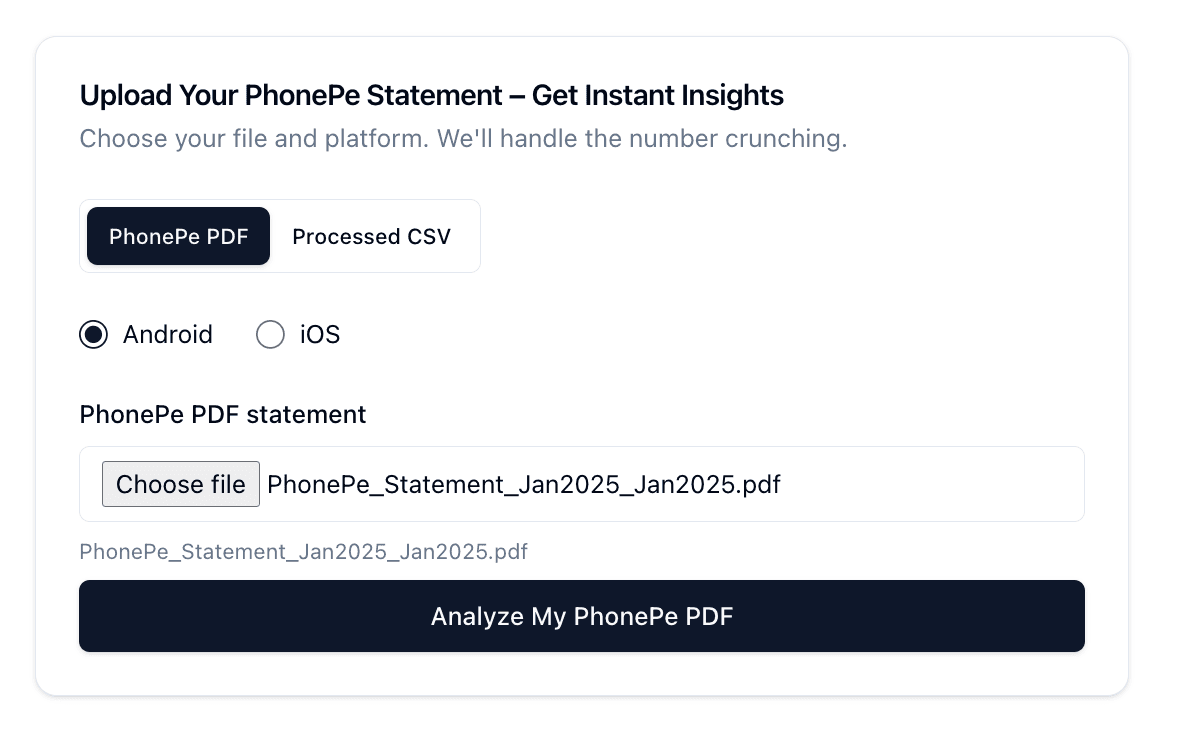Click the subtitle about file and platform

click(463, 138)
